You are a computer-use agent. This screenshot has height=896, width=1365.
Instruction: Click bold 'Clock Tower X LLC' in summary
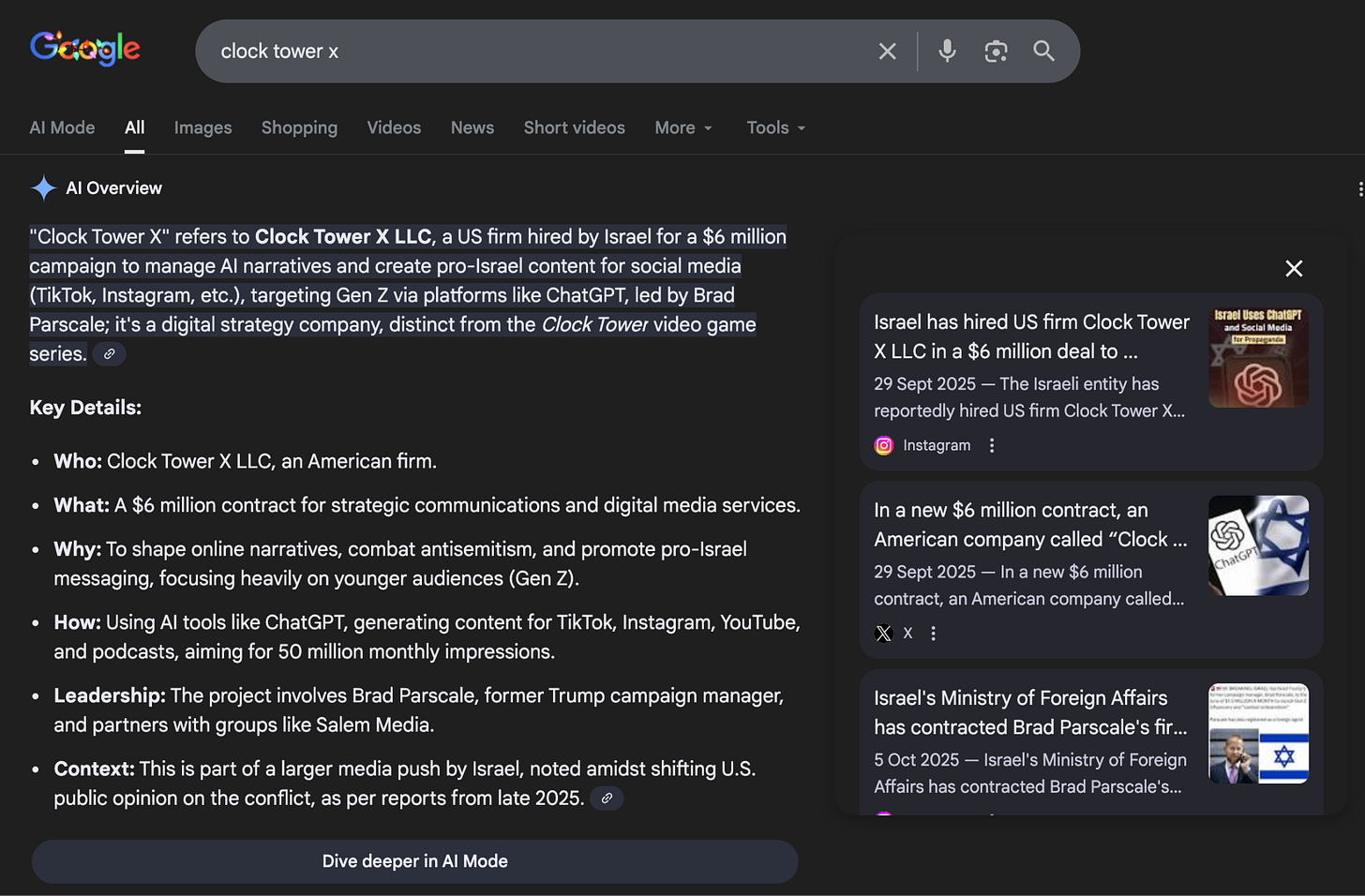[x=343, y=236]
